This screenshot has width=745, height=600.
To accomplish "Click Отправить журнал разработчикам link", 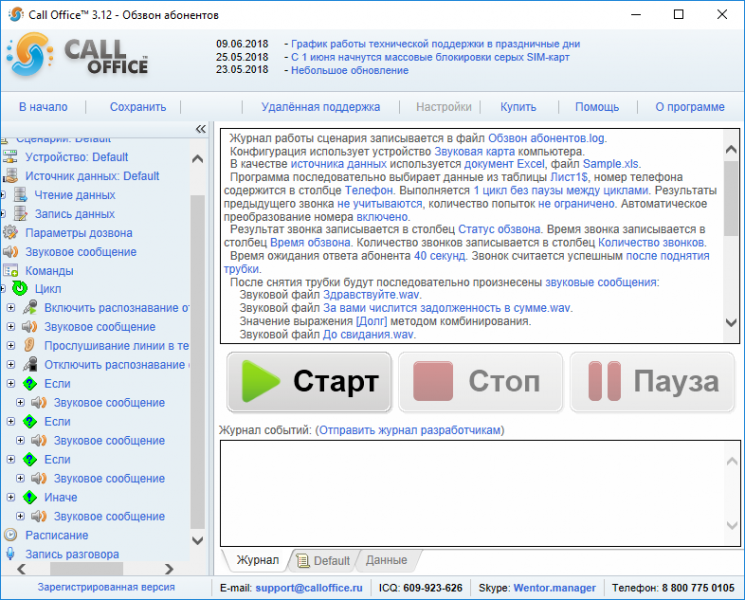I will pos(410,430).
